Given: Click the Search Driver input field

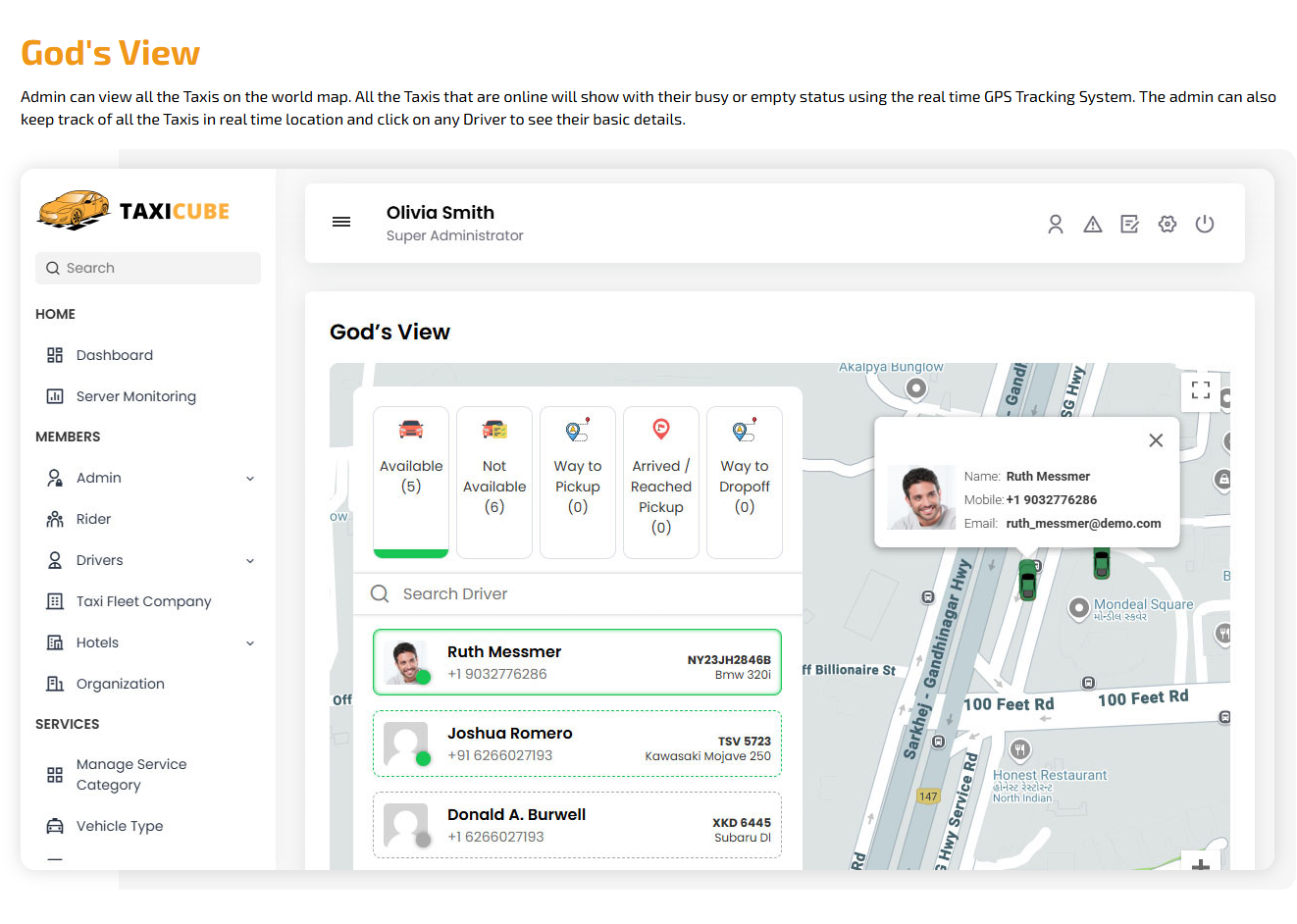Looking at the screenshot, I should (x=578, y=593).
